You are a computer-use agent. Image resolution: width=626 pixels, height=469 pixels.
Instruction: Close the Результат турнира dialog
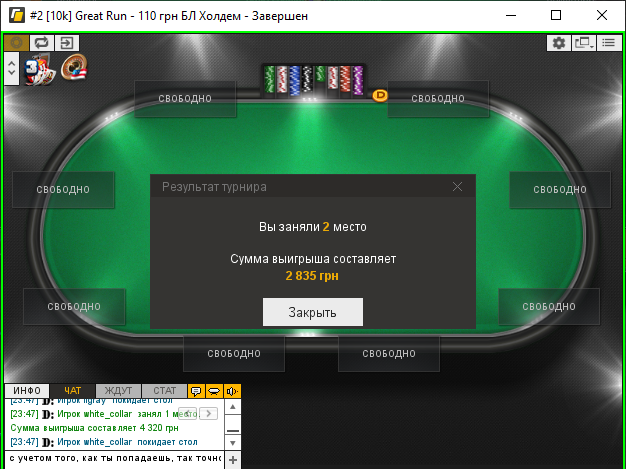click(x=458, y=186)
